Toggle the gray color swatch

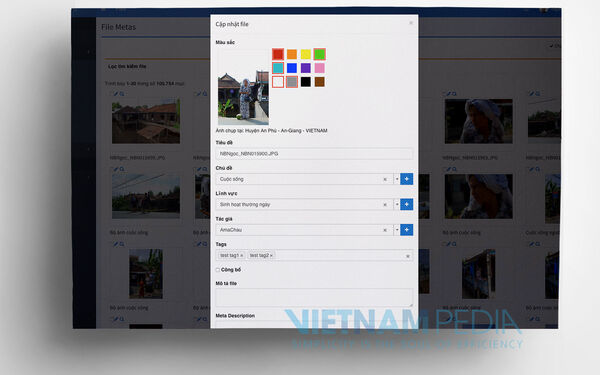click(292, 82)
